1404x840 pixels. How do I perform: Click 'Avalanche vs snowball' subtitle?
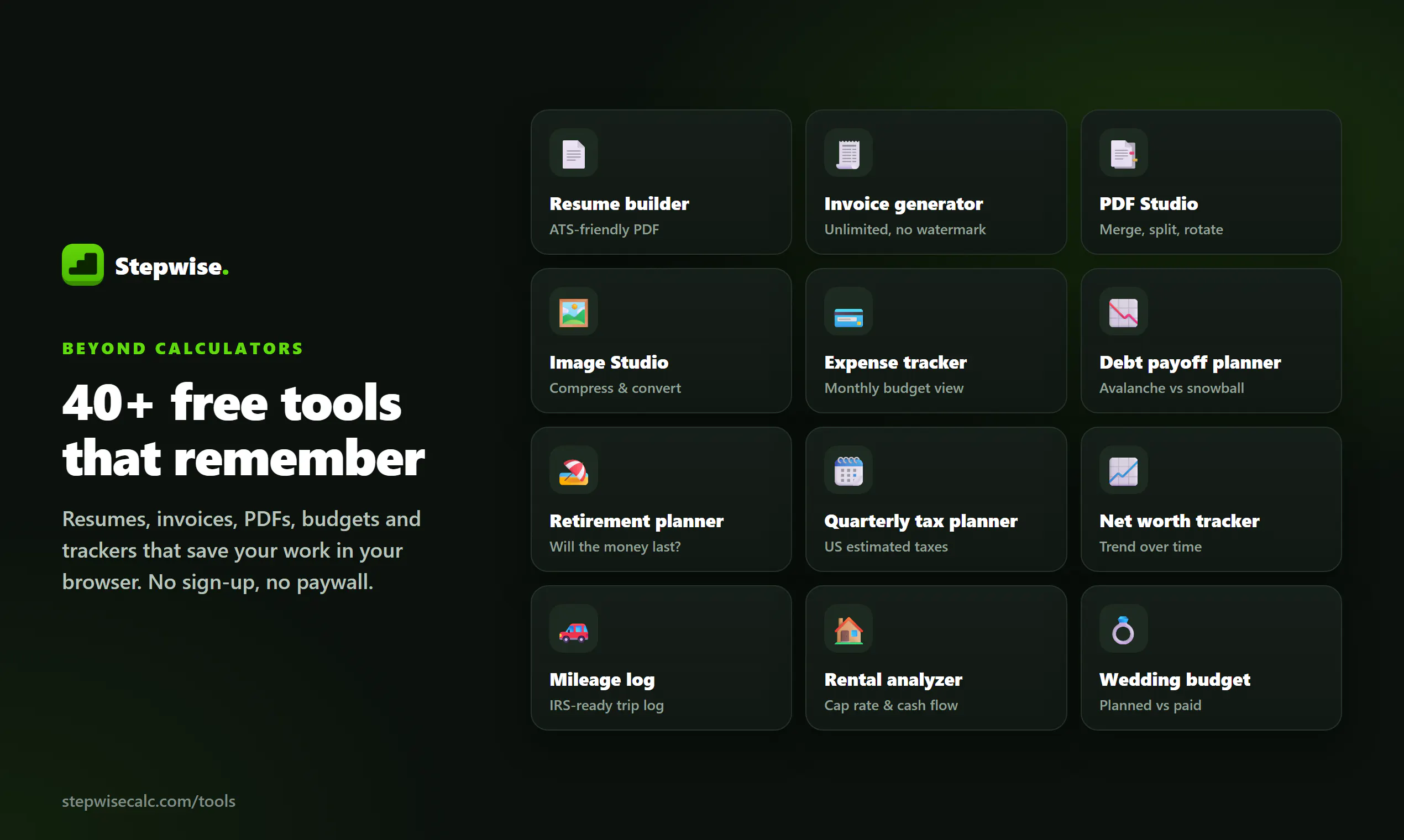(1171, 388)
